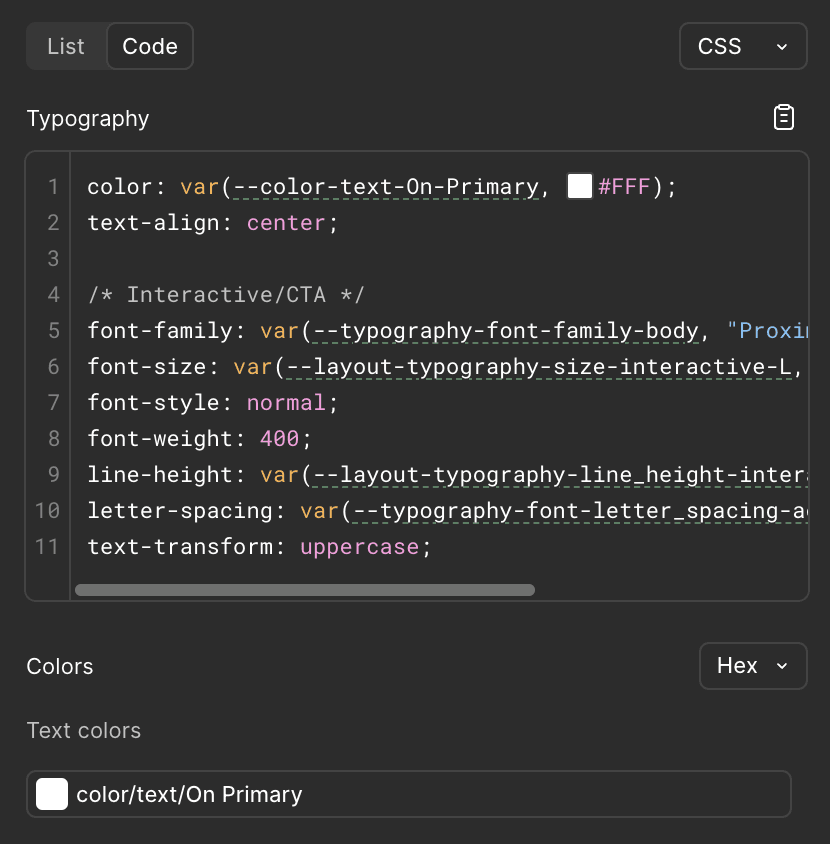Click the letter-spacing variable on line 10
This screenshot has width=830, height=844.
tap(578, 511)
